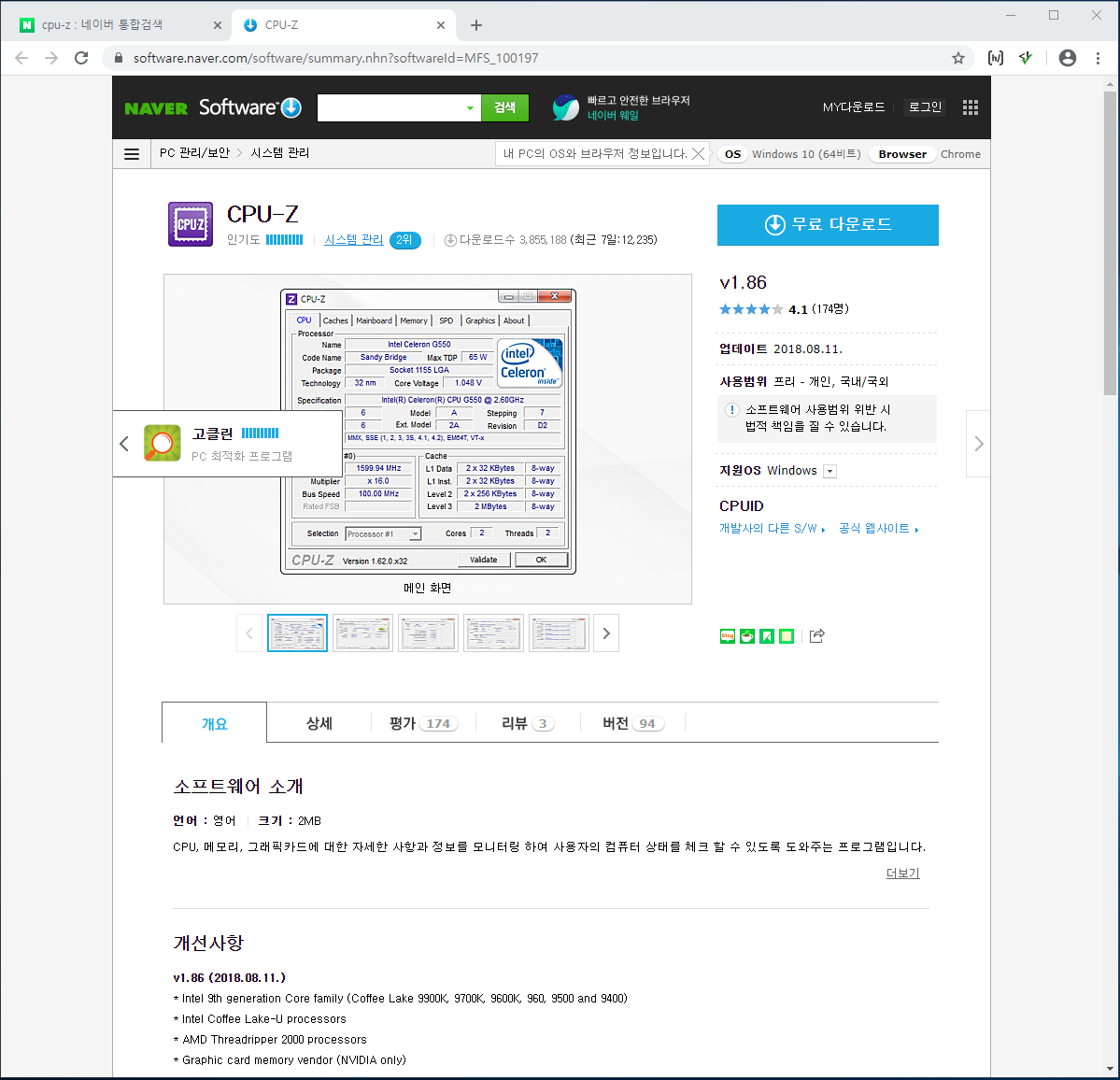The width and height of the screenshot is (1120, 1080).
Task: Close the CPU-Z browser tab
Action: click(x=441, y=25)
